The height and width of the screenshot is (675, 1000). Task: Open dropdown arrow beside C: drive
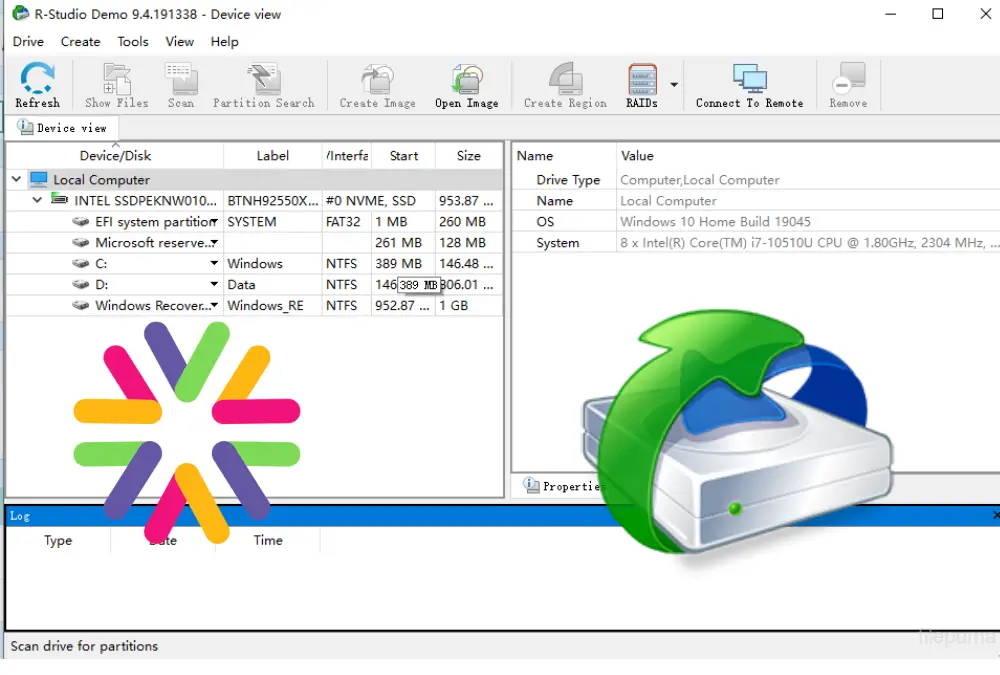pos(214,263)
